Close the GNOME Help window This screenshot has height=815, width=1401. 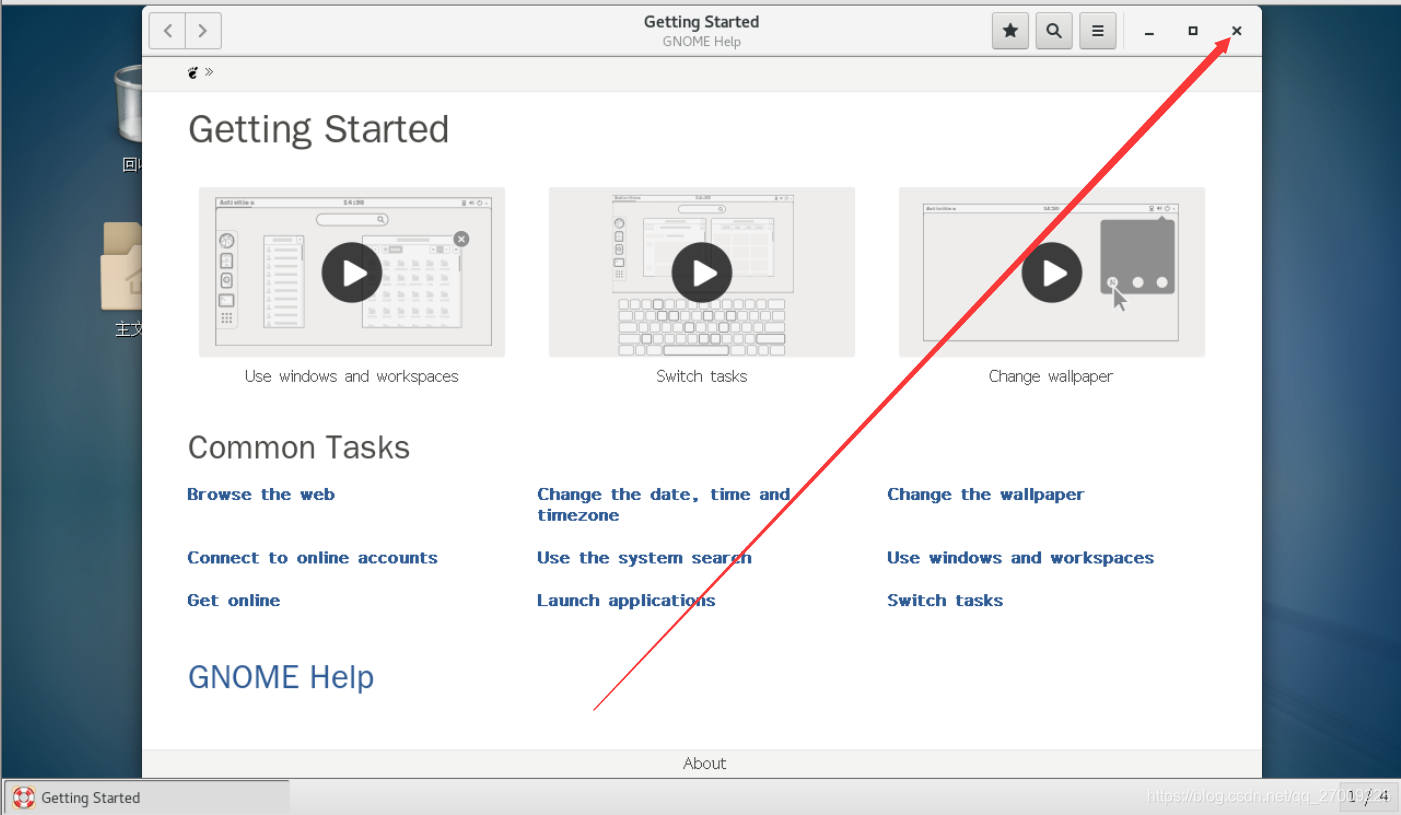click(1237, 31)
